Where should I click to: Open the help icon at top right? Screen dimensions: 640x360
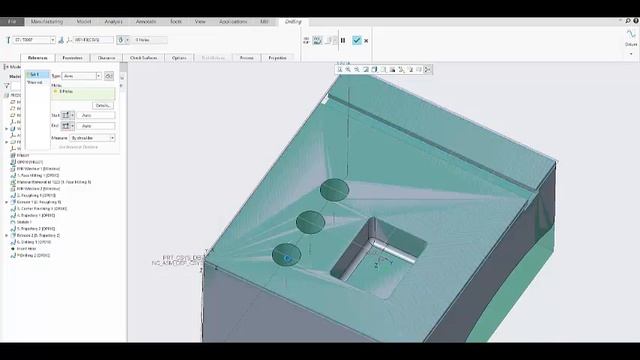point(636,21)
